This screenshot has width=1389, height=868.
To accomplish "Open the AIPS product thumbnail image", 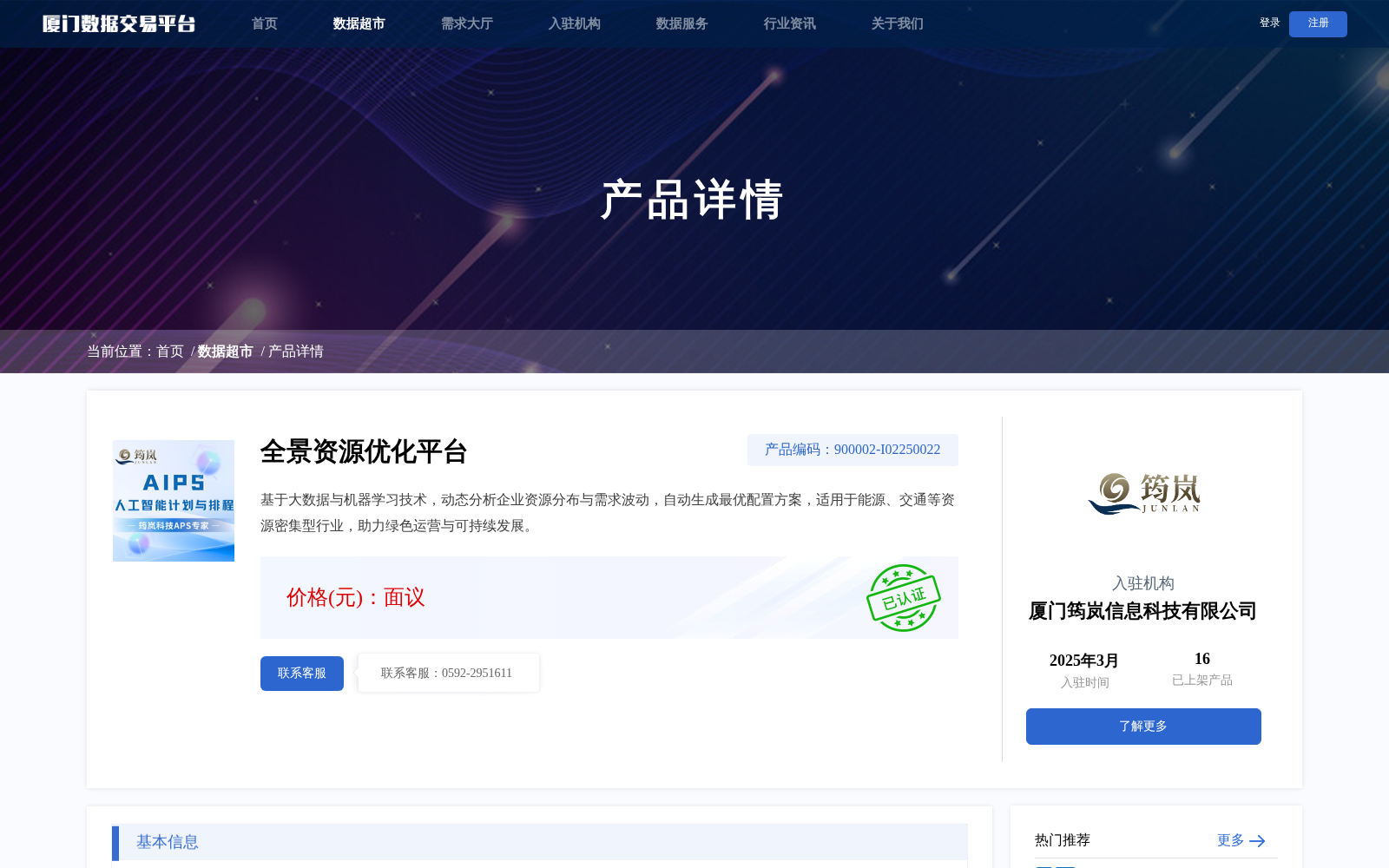I will pyautogui.click(x=174, y=501).
